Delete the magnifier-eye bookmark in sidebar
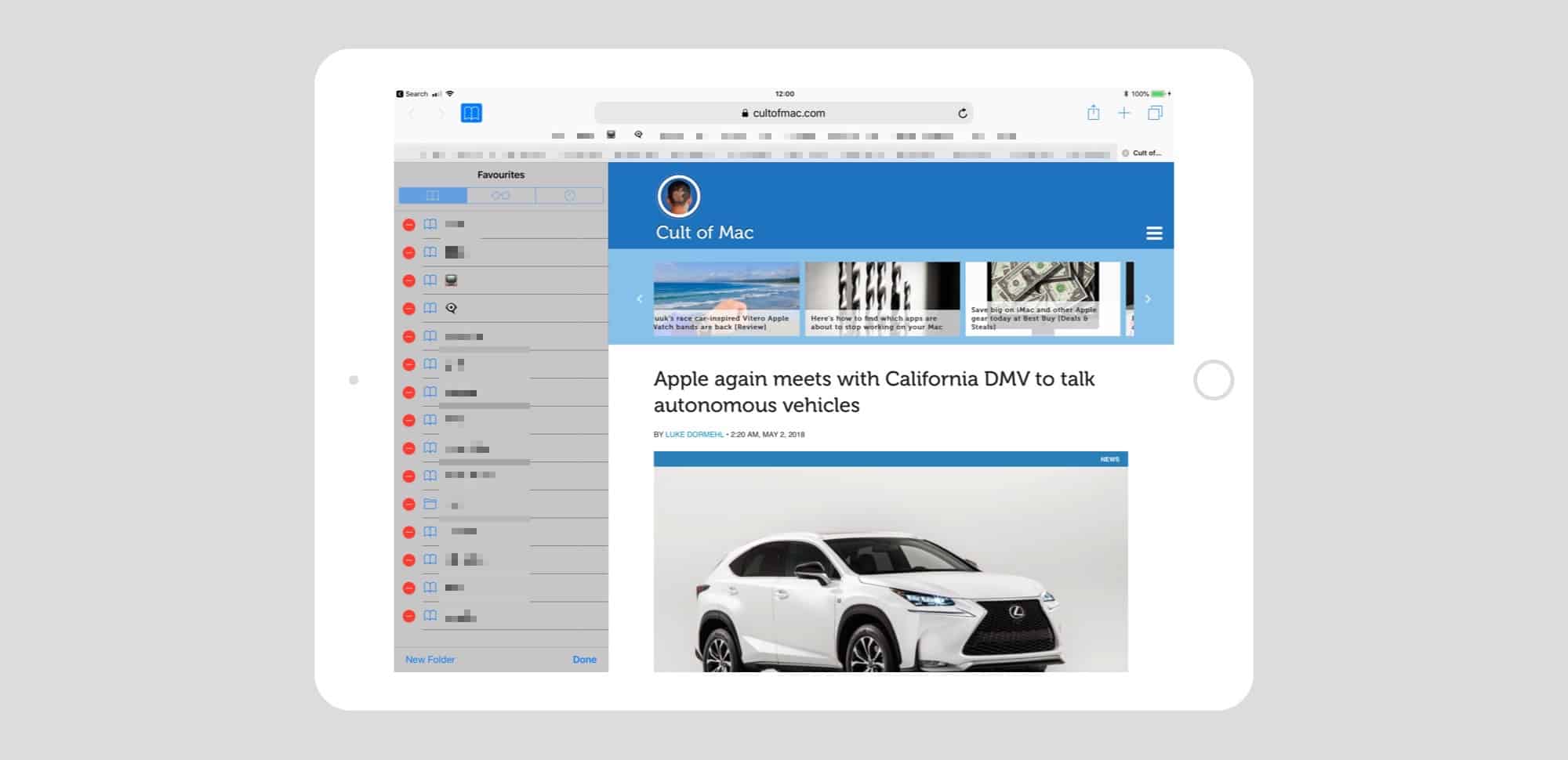Image resolution: width=1568 pixels, height=760 pixels. click(408, 309)
